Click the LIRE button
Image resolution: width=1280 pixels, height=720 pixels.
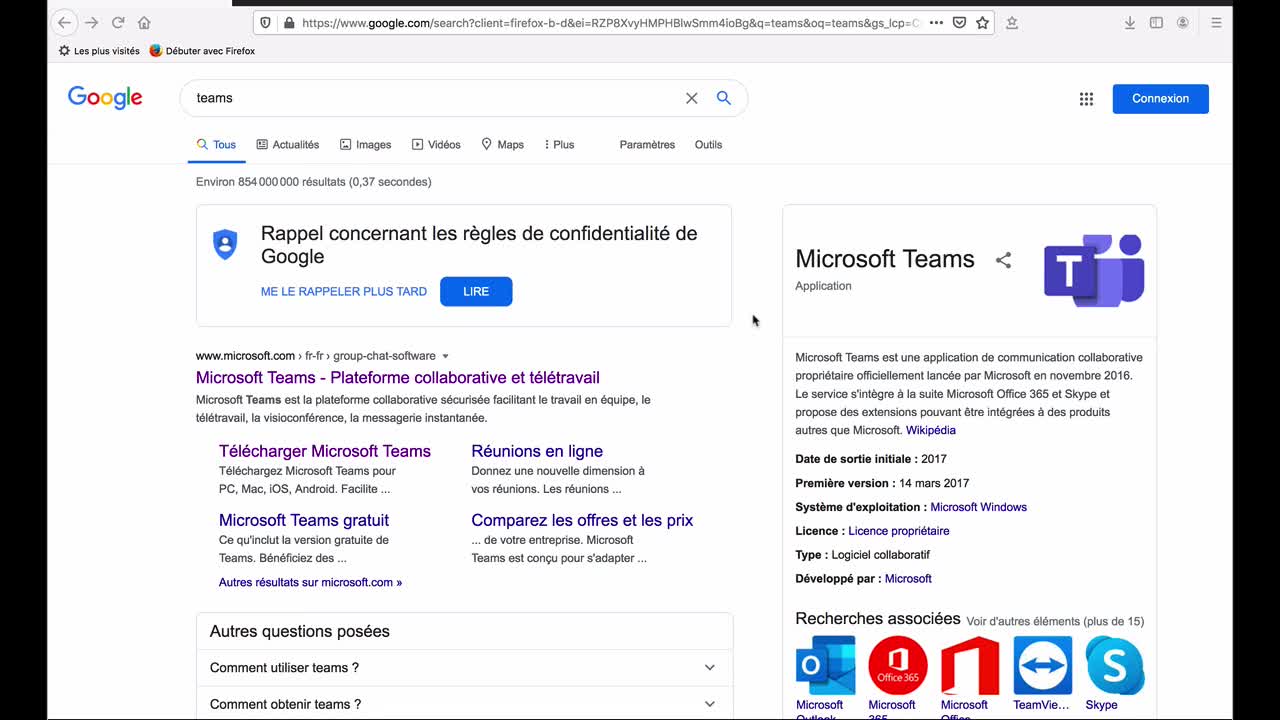point(476,292)
